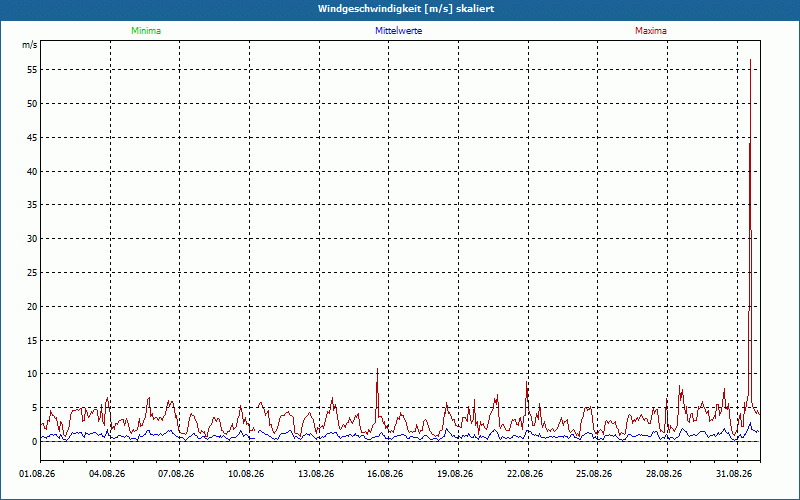Click the date label 10.08.26
This screenshot has width=800, height=500.
pos(246,474)
